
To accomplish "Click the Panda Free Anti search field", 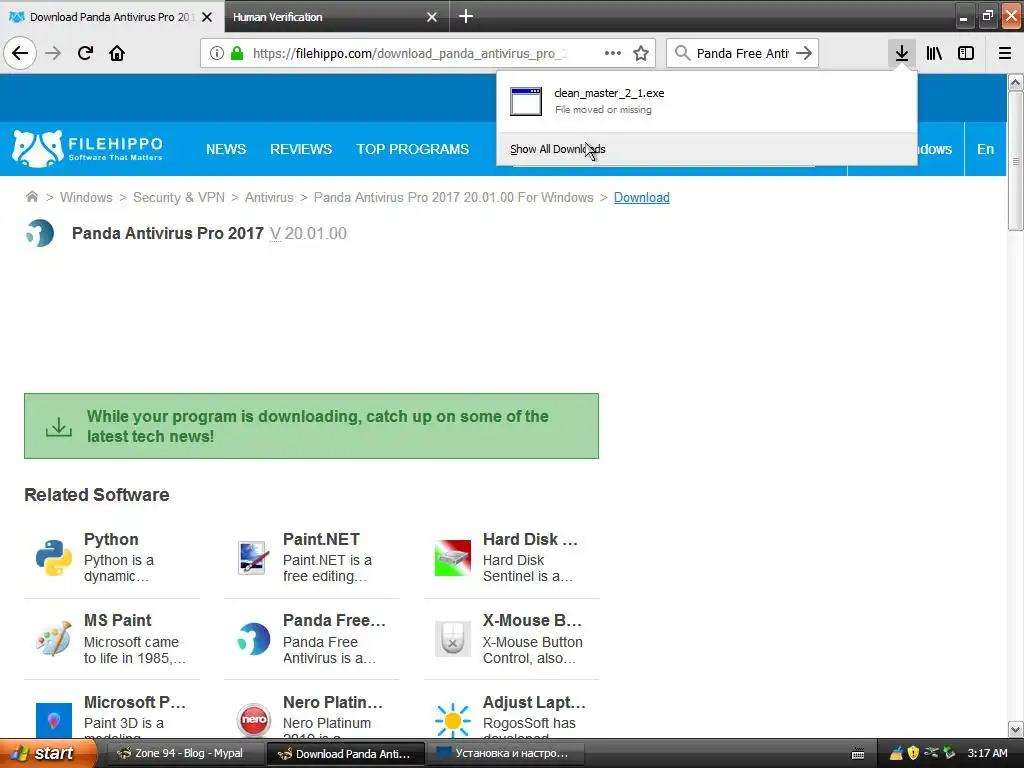I will [742, 53].
